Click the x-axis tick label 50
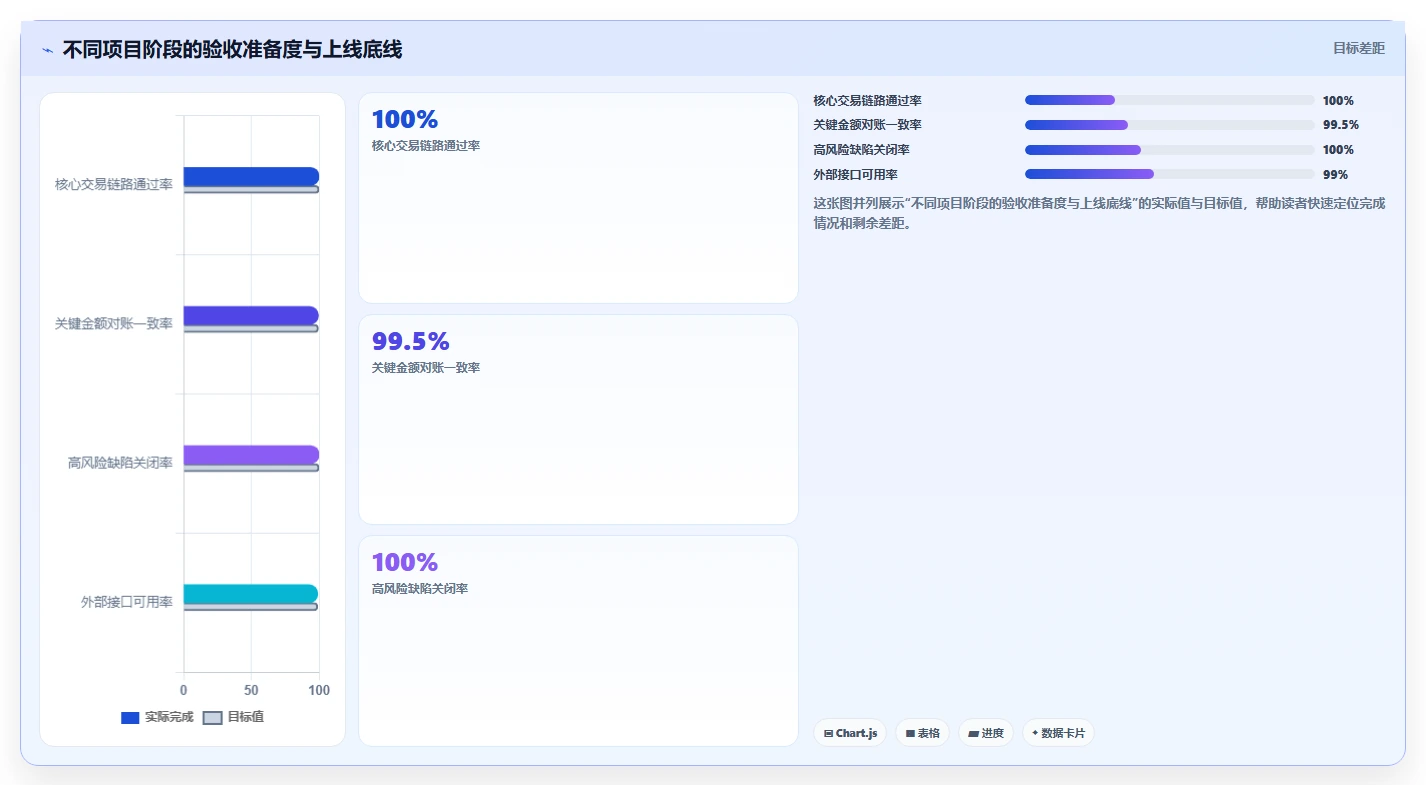The height and width of the screenshot is (785, 1426). pyautogui.click(x=251, y=690)
